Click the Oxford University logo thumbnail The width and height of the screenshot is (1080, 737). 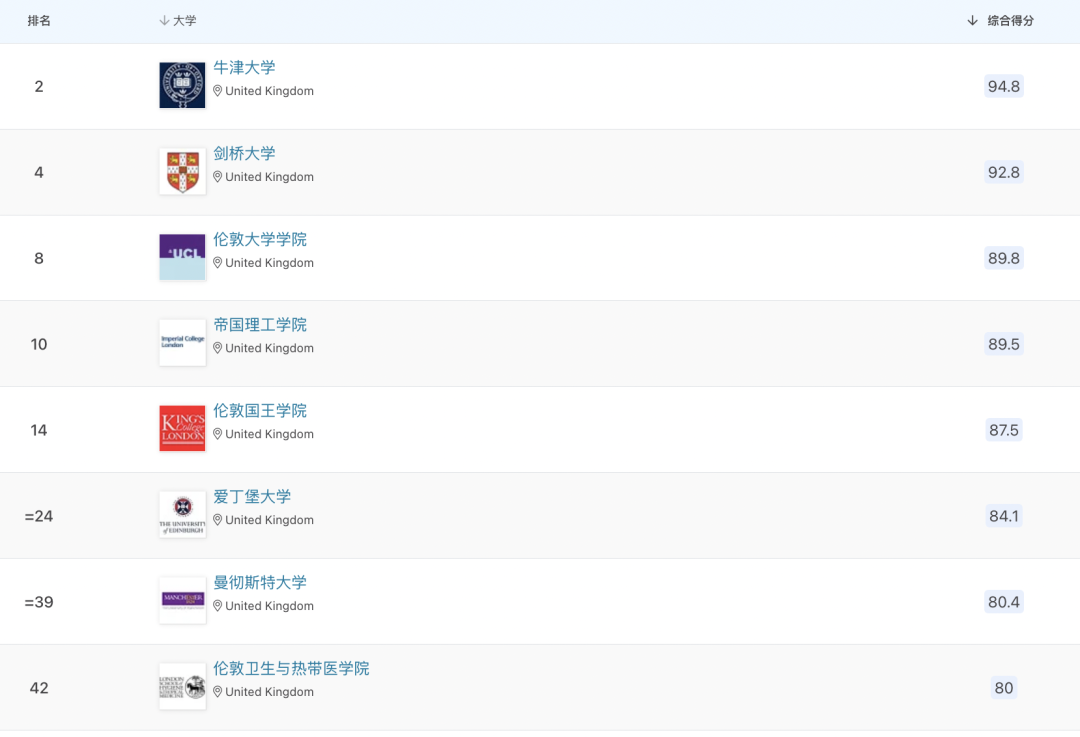click(183, 85)
